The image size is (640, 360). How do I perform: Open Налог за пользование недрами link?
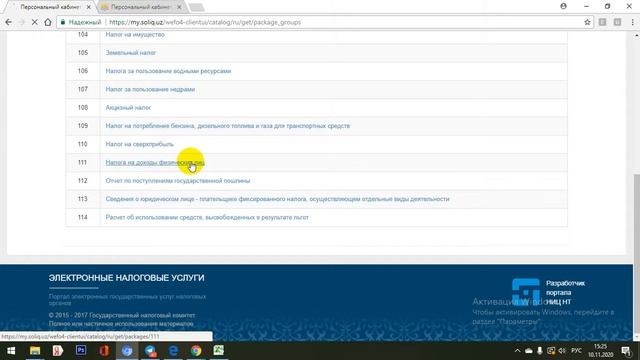click(150, 89)
